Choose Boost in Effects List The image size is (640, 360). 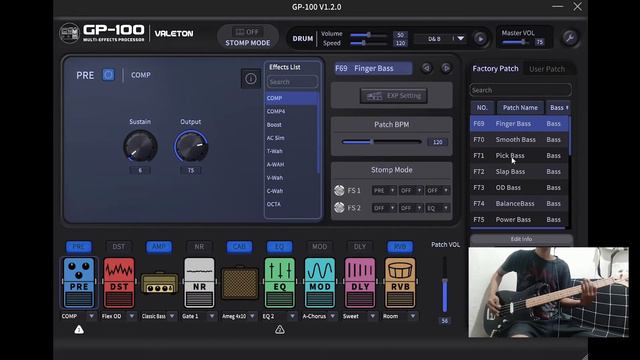tap(291, 124)
